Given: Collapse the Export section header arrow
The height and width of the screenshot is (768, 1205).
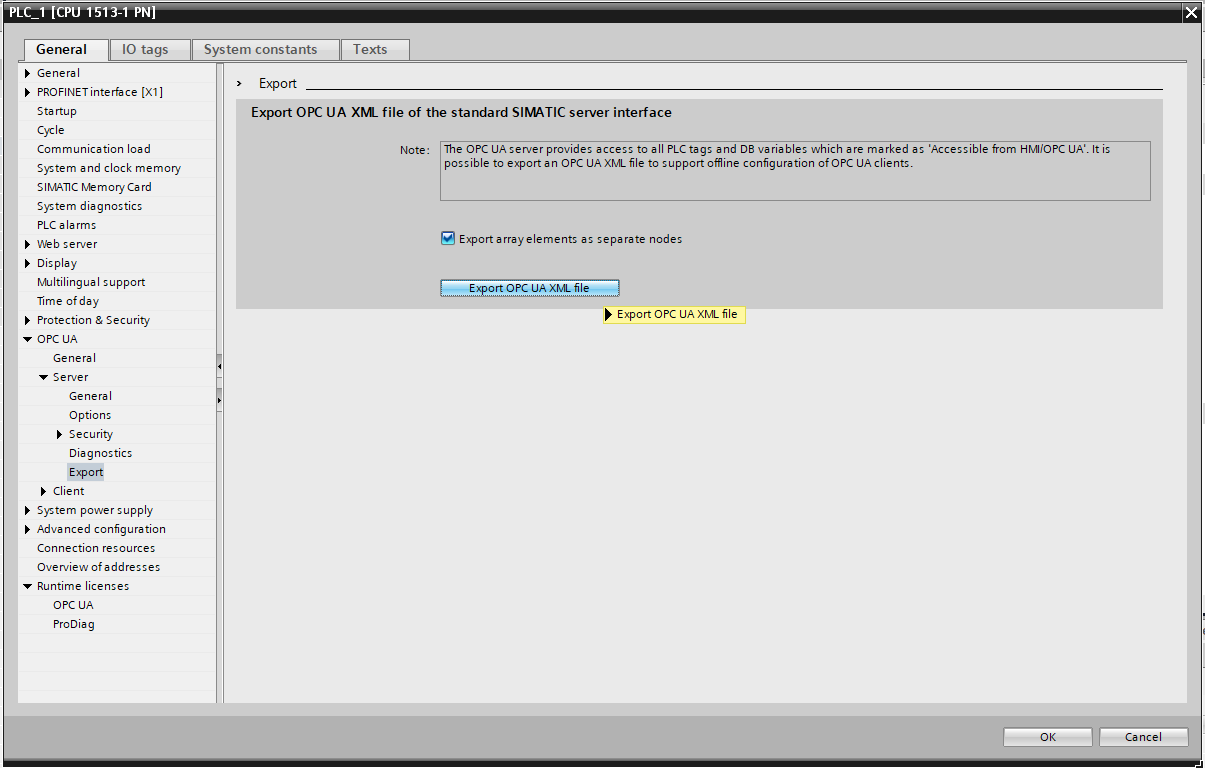Looking at the screenshot, I should point(239,83).
